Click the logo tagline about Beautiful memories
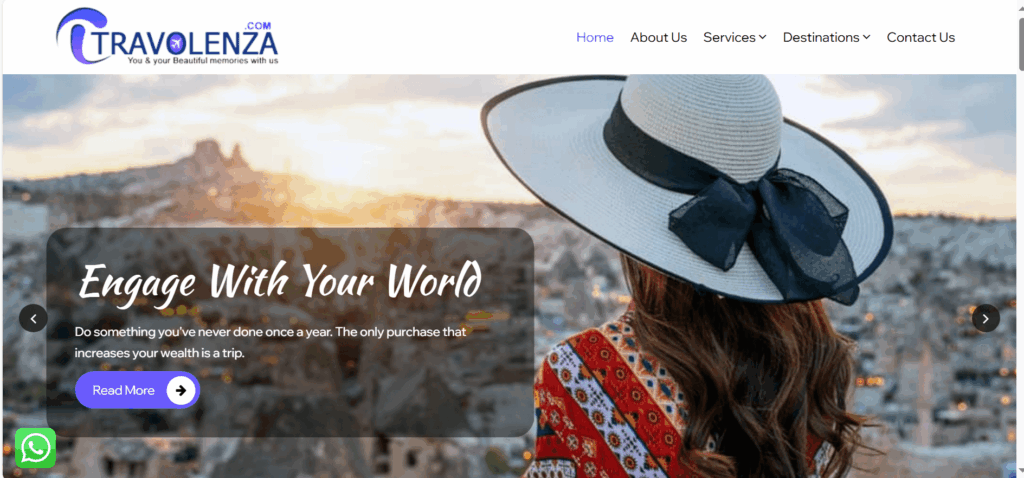1024x478 pixels. (203, 60)
